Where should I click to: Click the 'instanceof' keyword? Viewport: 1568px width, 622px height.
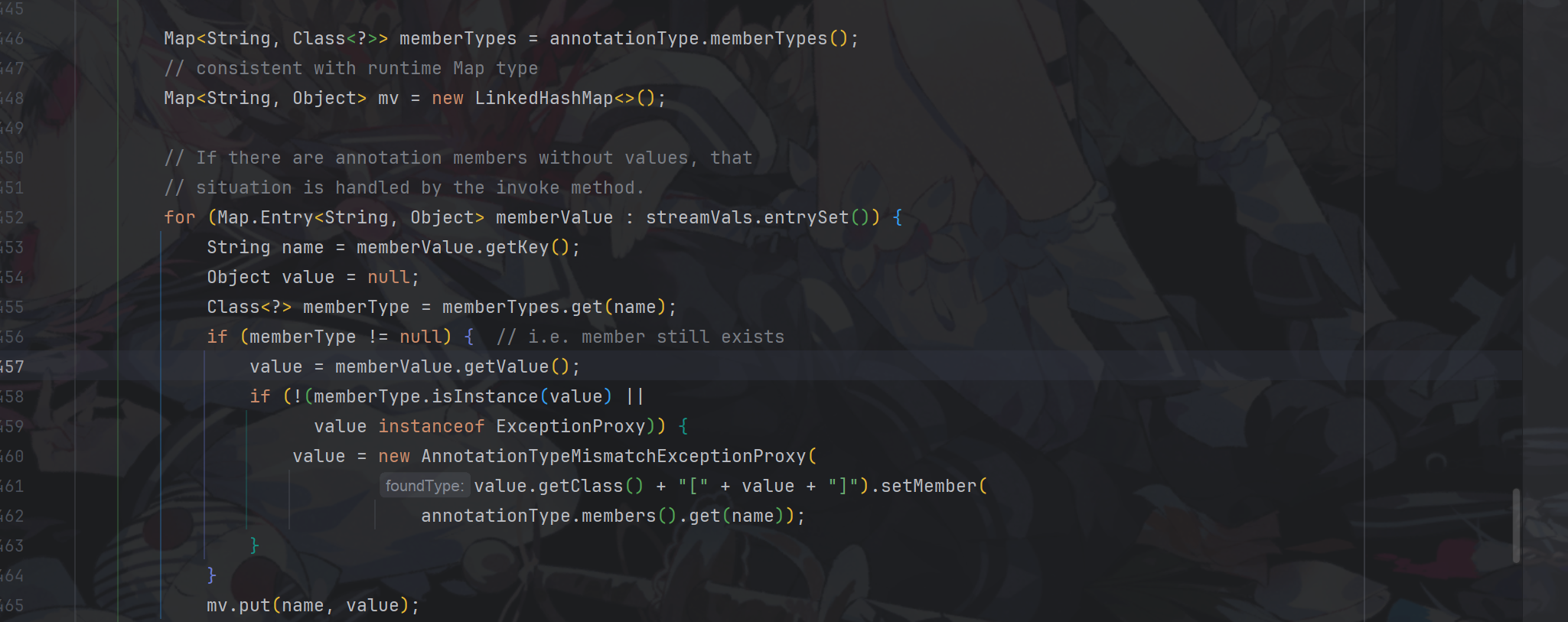(x=431, y=426)
